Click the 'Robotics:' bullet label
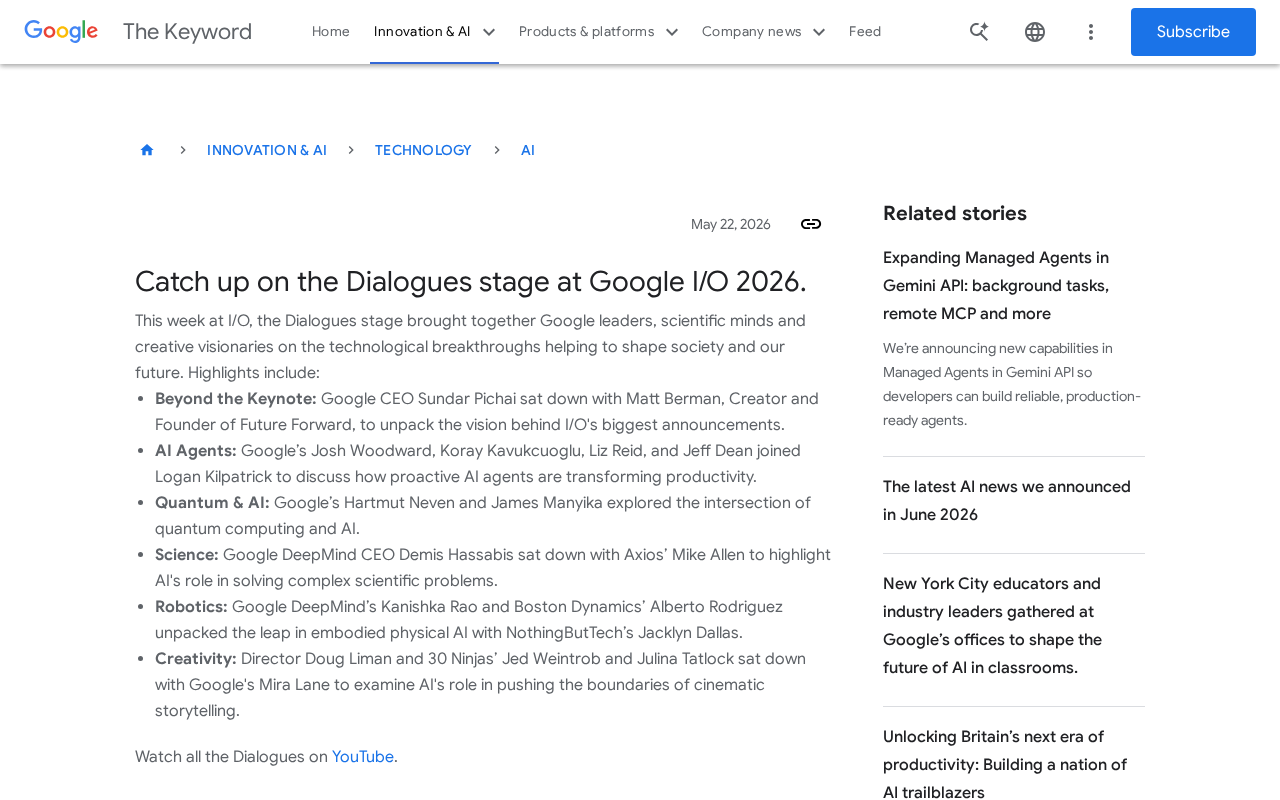The width and height of the screenshot is (1280, 800). [x=191, y=607]
